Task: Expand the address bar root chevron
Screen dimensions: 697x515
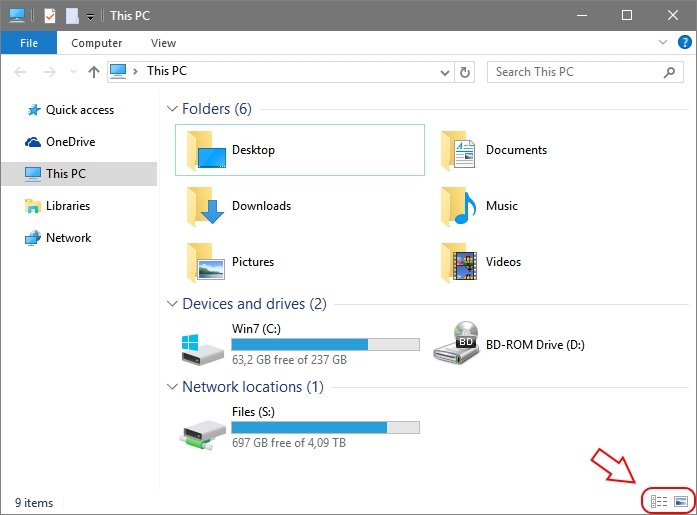Action: [x=135, y=72]
